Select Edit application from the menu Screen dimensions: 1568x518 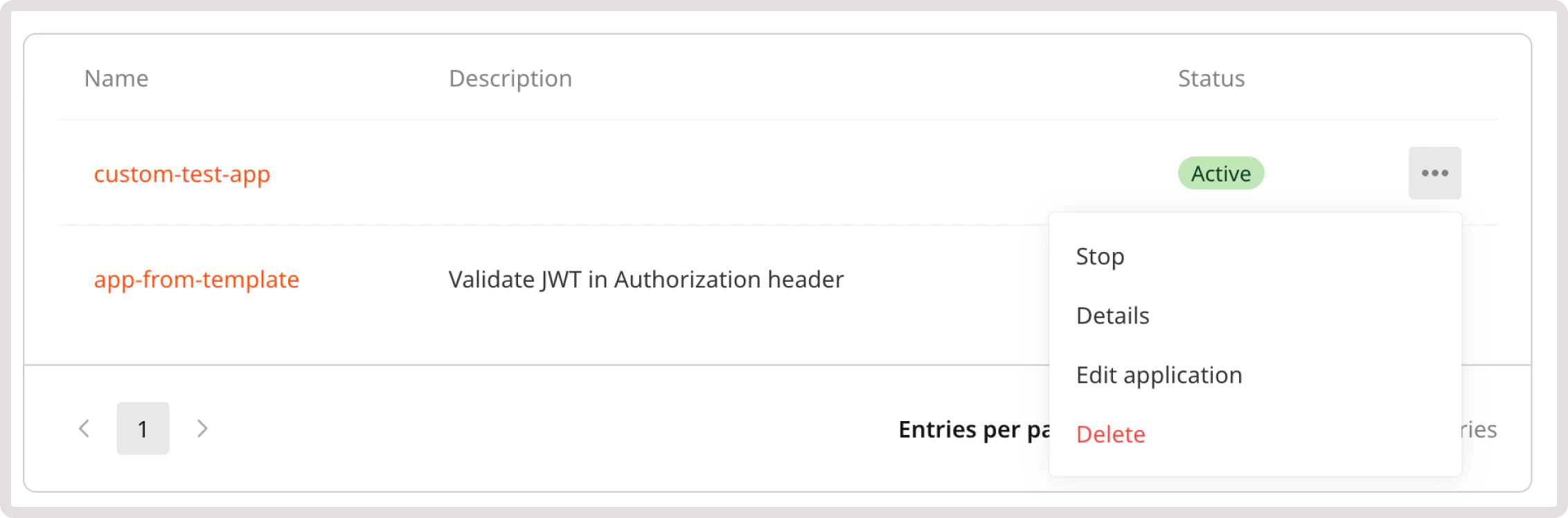tap(1159, 375)
